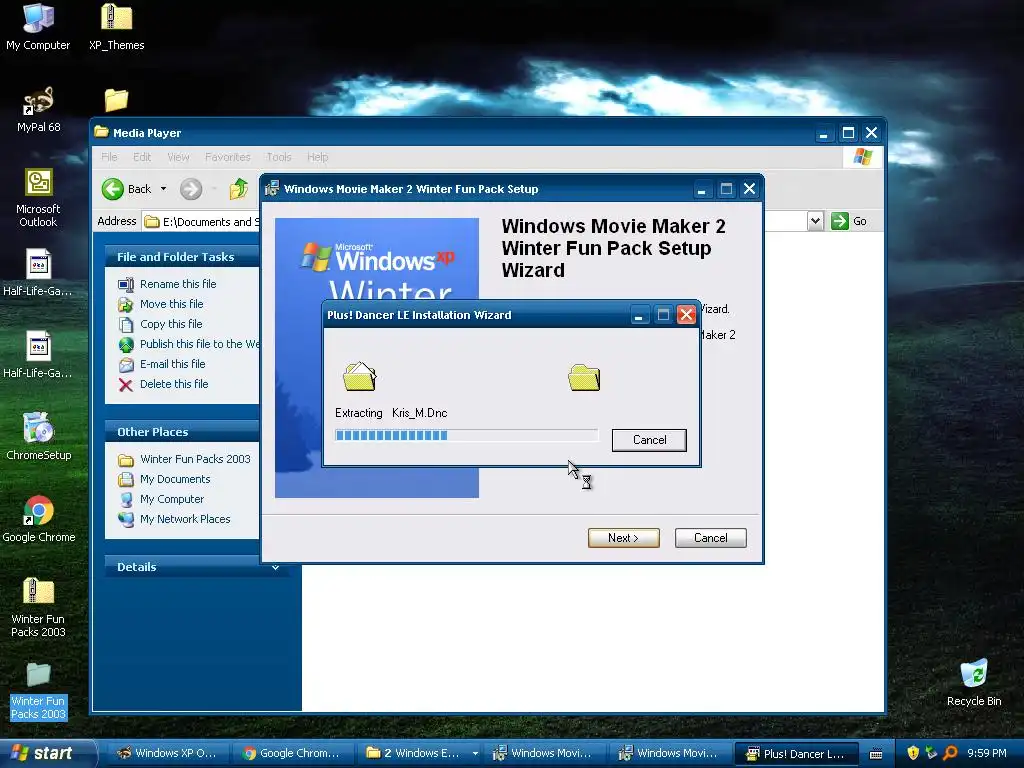Viewport: 1024px width, 768px height.
Task: Click the green Back arrow in Media Player window
Action: click(x=112, y=189)
